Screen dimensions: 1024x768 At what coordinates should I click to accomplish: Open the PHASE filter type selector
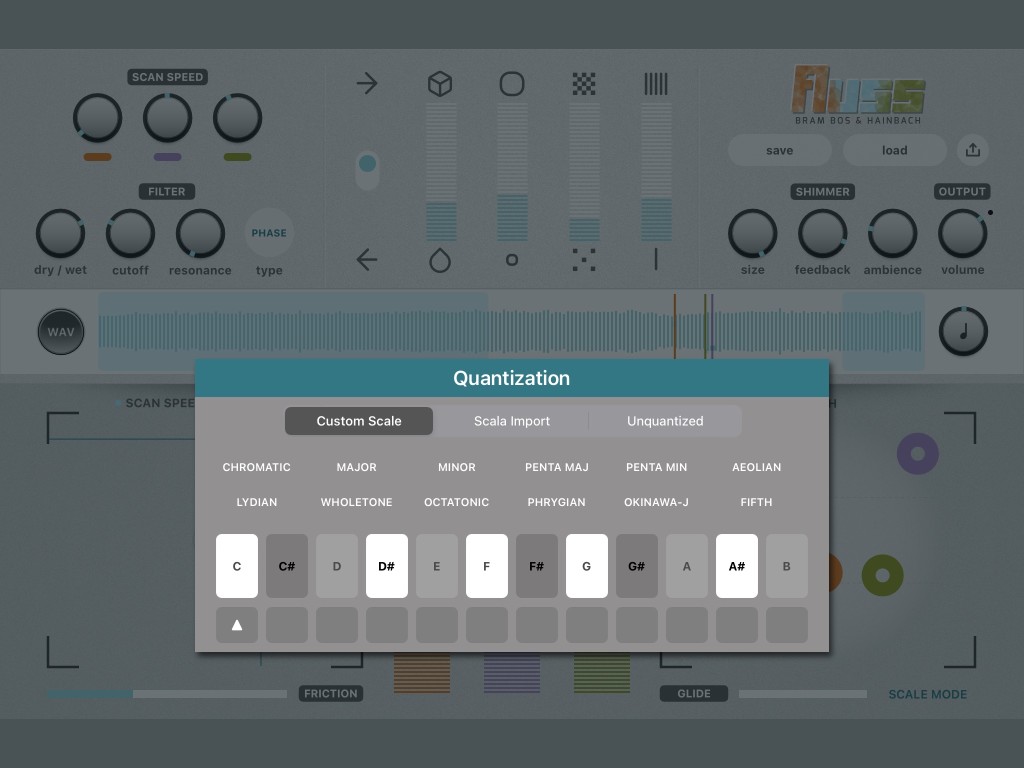click(269, 233)
